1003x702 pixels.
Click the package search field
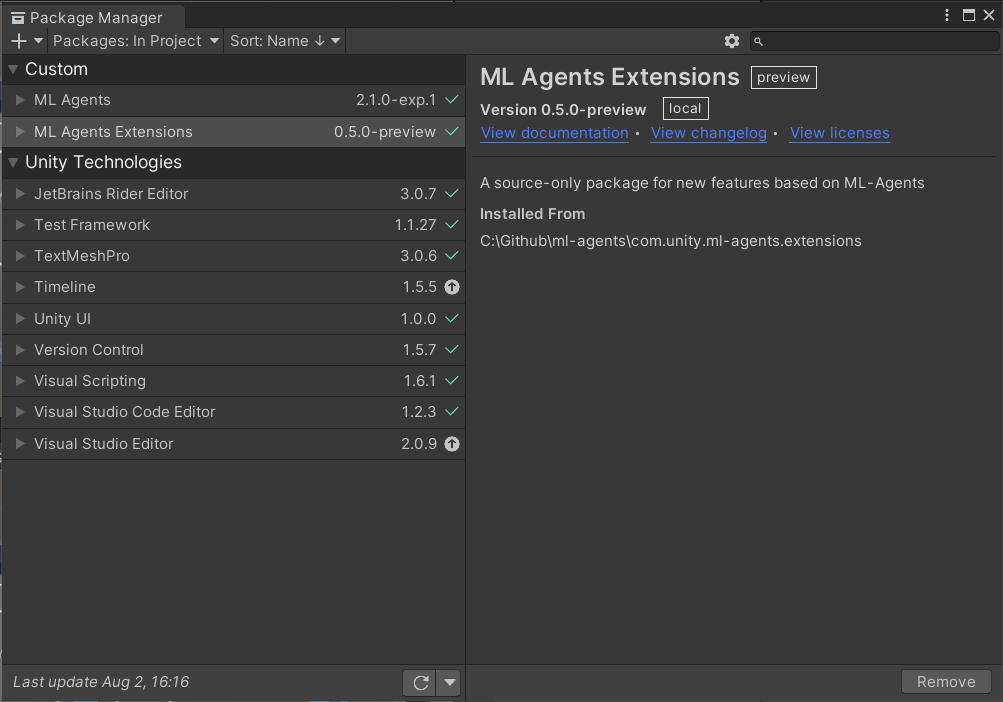coord(874,41)
